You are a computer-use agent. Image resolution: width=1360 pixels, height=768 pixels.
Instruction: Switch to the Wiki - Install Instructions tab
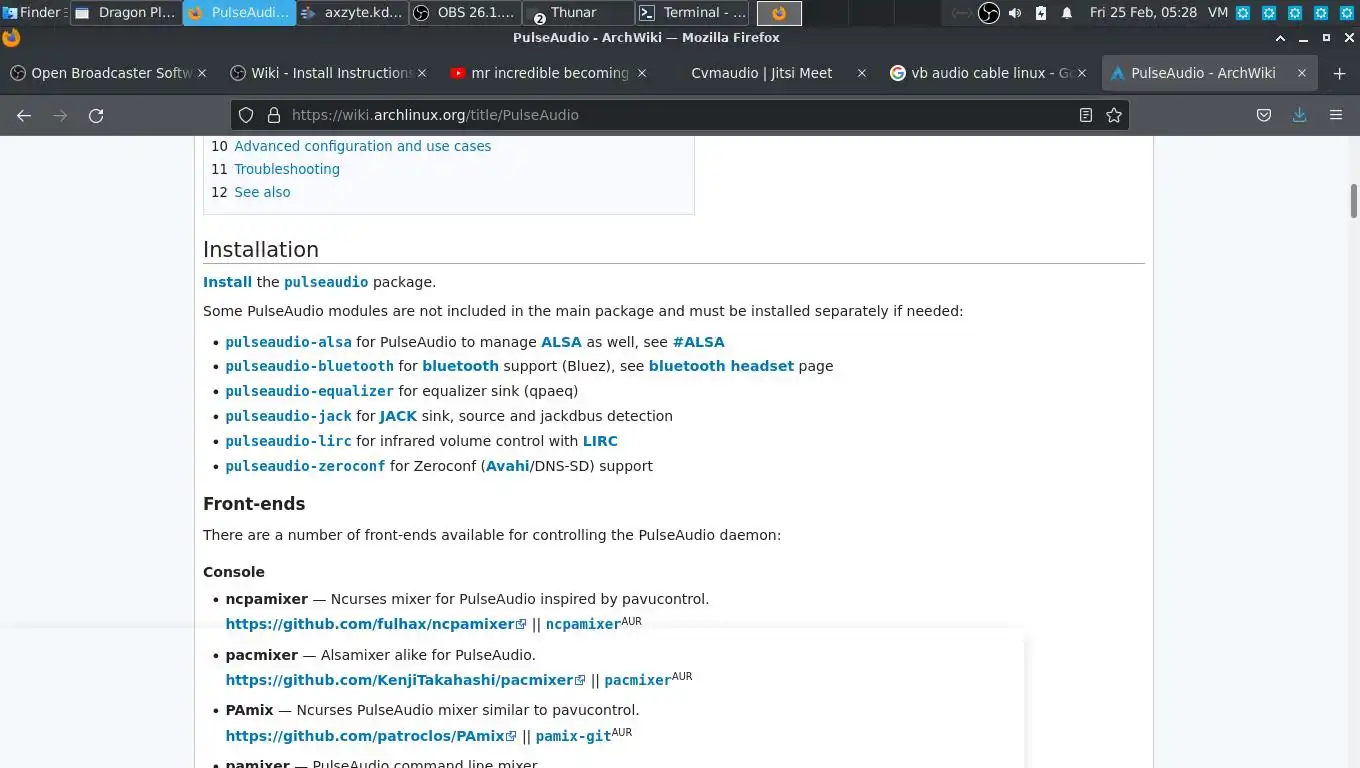(x=328, y=73)
